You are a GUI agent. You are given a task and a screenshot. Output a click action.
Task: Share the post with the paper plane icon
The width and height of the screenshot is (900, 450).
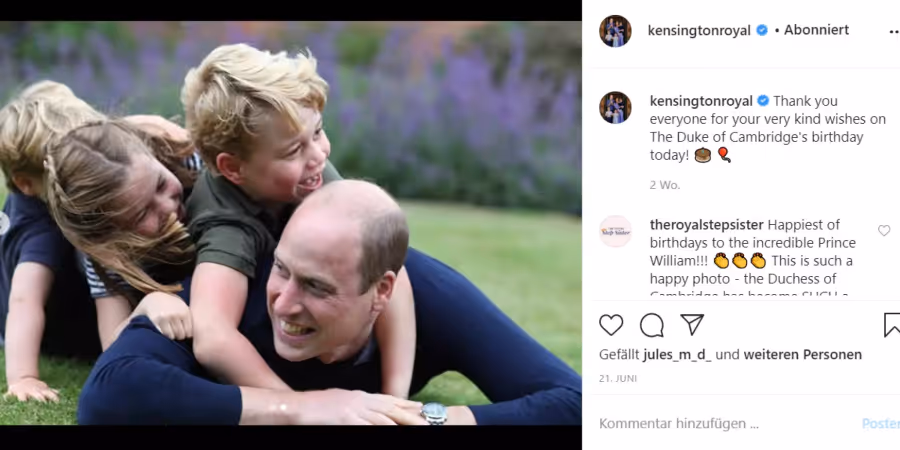click(x=692, y=325)
